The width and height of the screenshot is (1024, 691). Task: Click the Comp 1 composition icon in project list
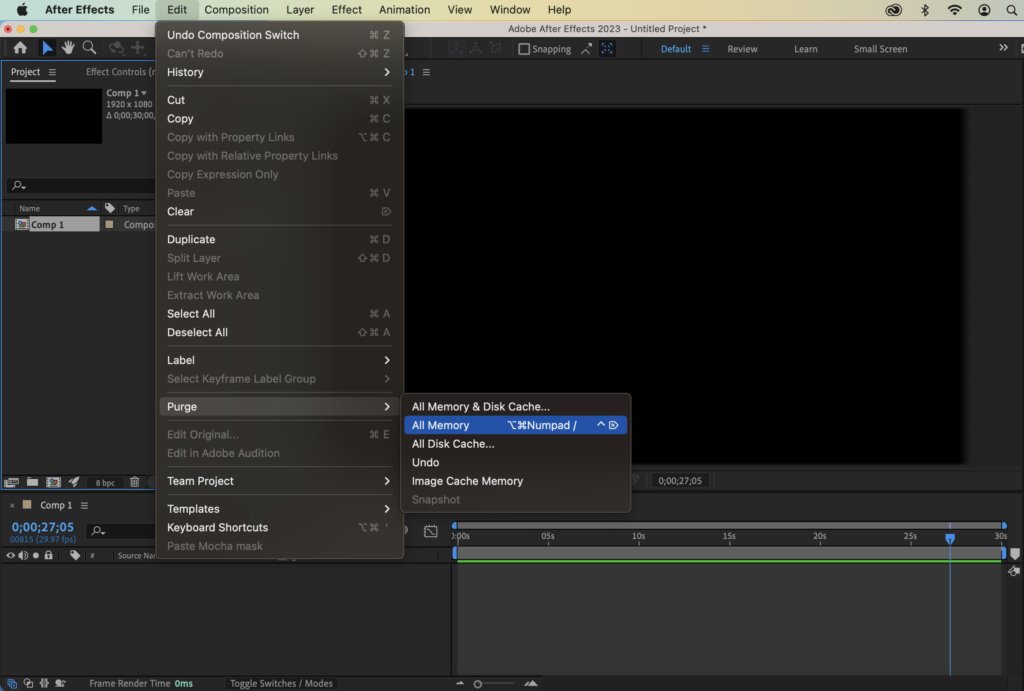[22, 224]
